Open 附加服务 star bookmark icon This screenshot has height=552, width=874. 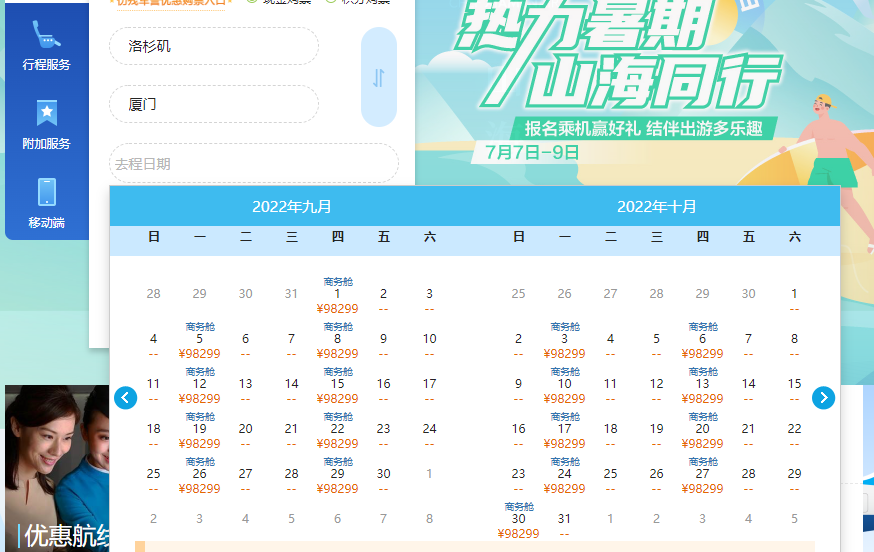coord(46,114)
